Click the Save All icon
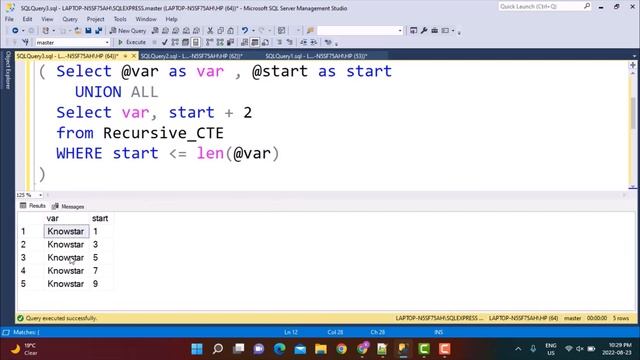The width and height of the screenshot is (640, 360). [99, 31]
